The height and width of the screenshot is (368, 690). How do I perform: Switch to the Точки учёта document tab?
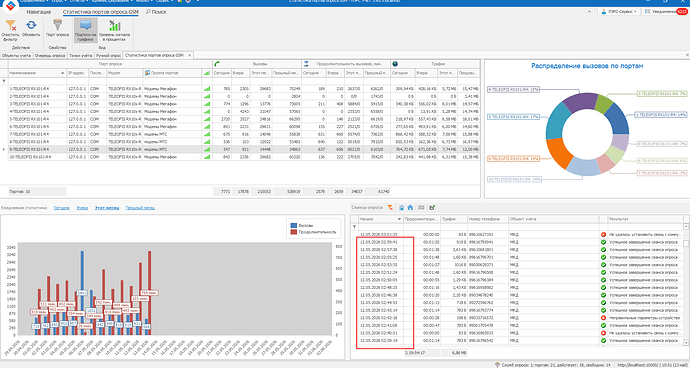pyautogui.click(x=81, y=55)
